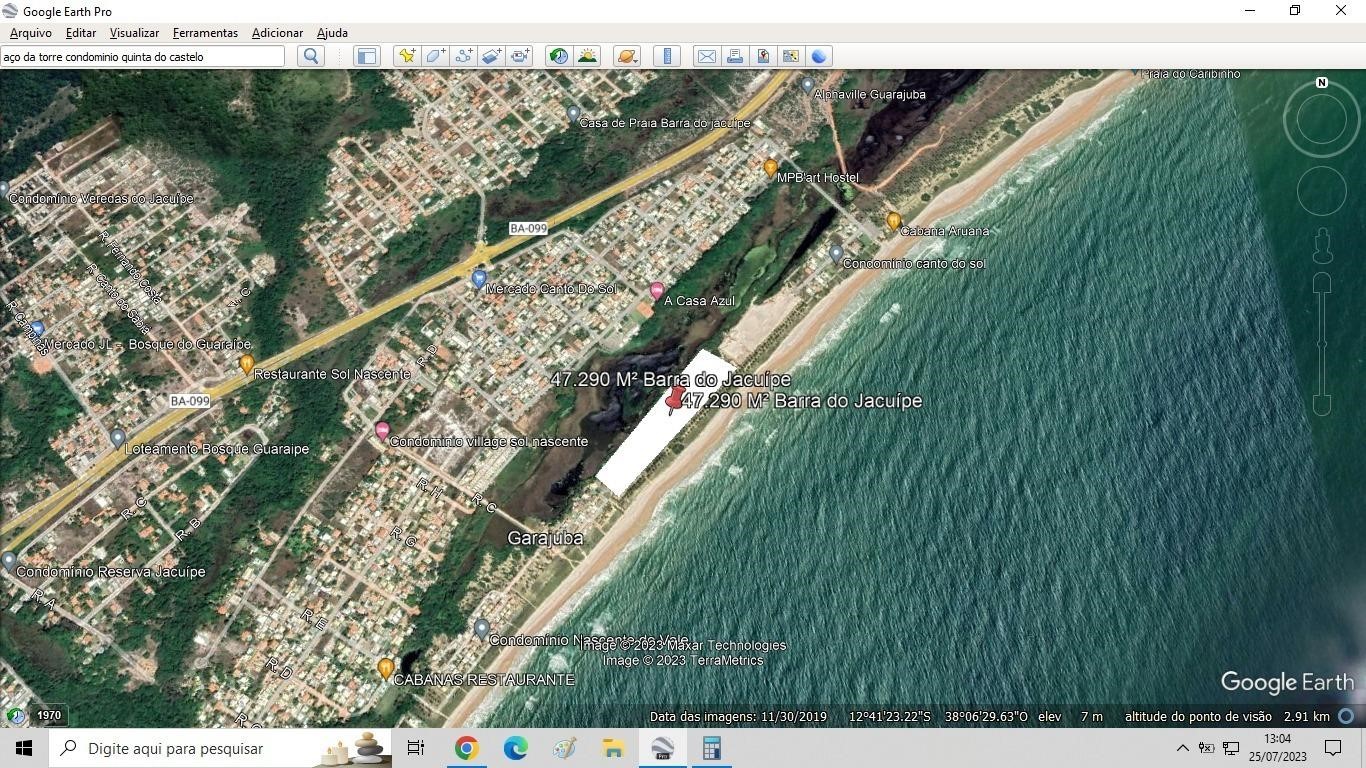The width and height of the screenshot is (1366, 768).
Task: Open the planet selection dropdown
Action: tap(627, 56)
